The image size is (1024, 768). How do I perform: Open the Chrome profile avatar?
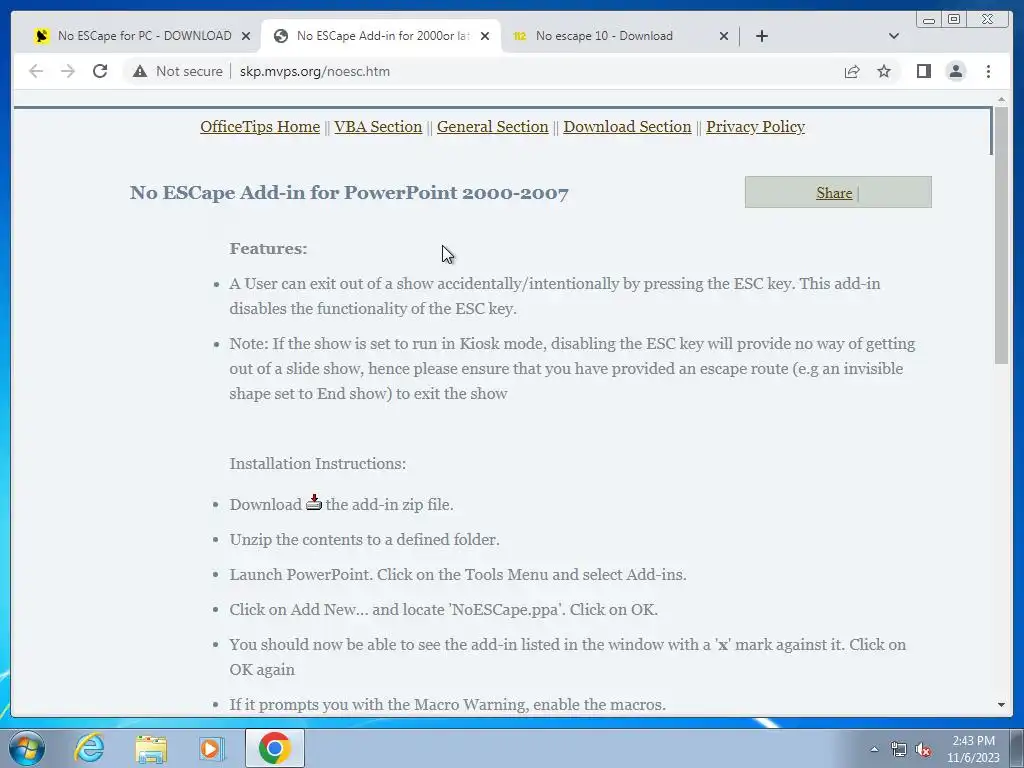pyautogui.click(x=955, y=71)
